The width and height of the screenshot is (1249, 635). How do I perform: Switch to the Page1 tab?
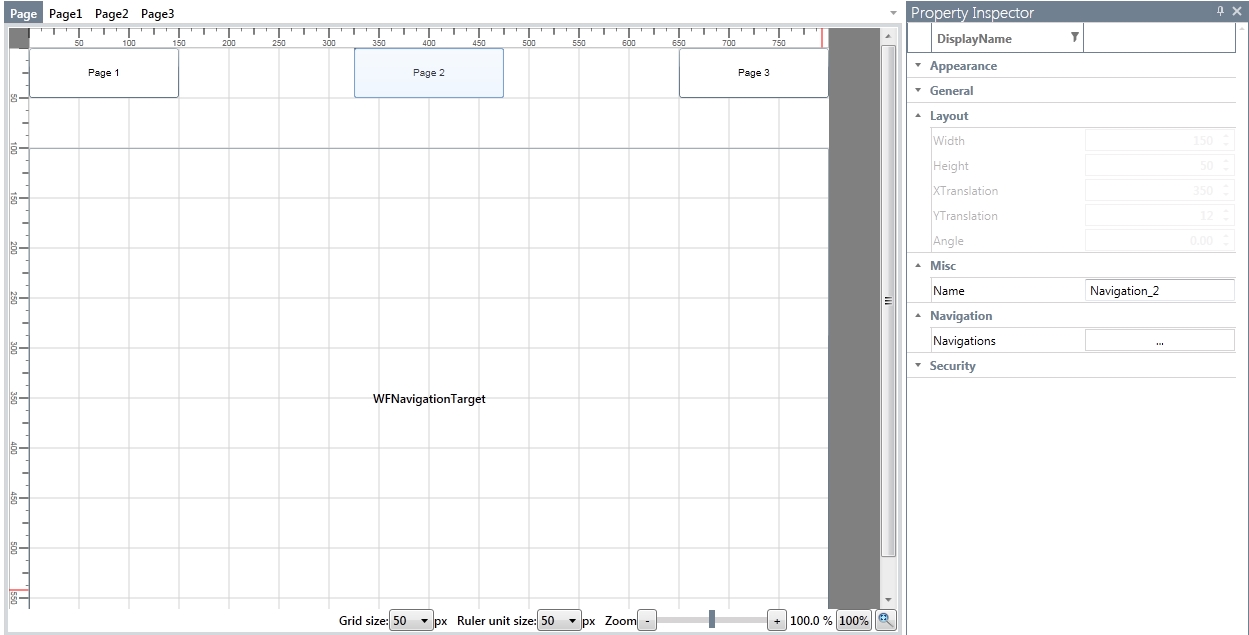[66, 13]
